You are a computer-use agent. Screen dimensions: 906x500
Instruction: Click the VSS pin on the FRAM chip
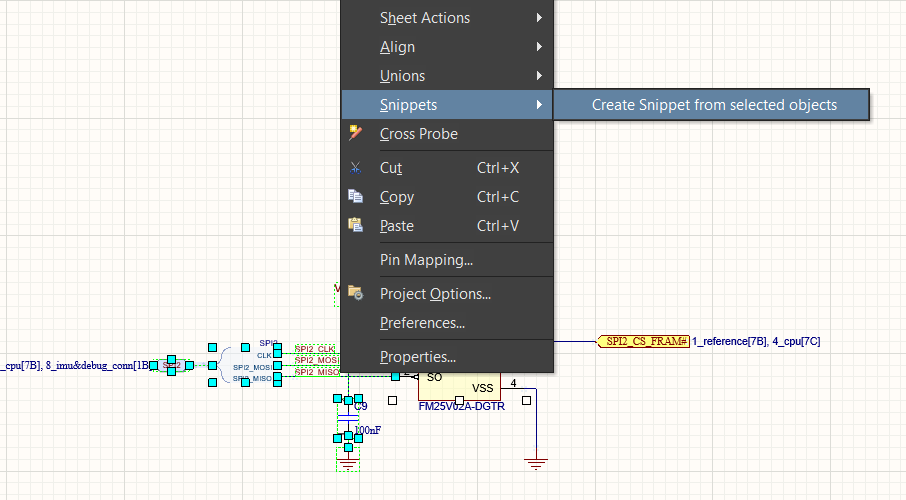coord(482,388)
